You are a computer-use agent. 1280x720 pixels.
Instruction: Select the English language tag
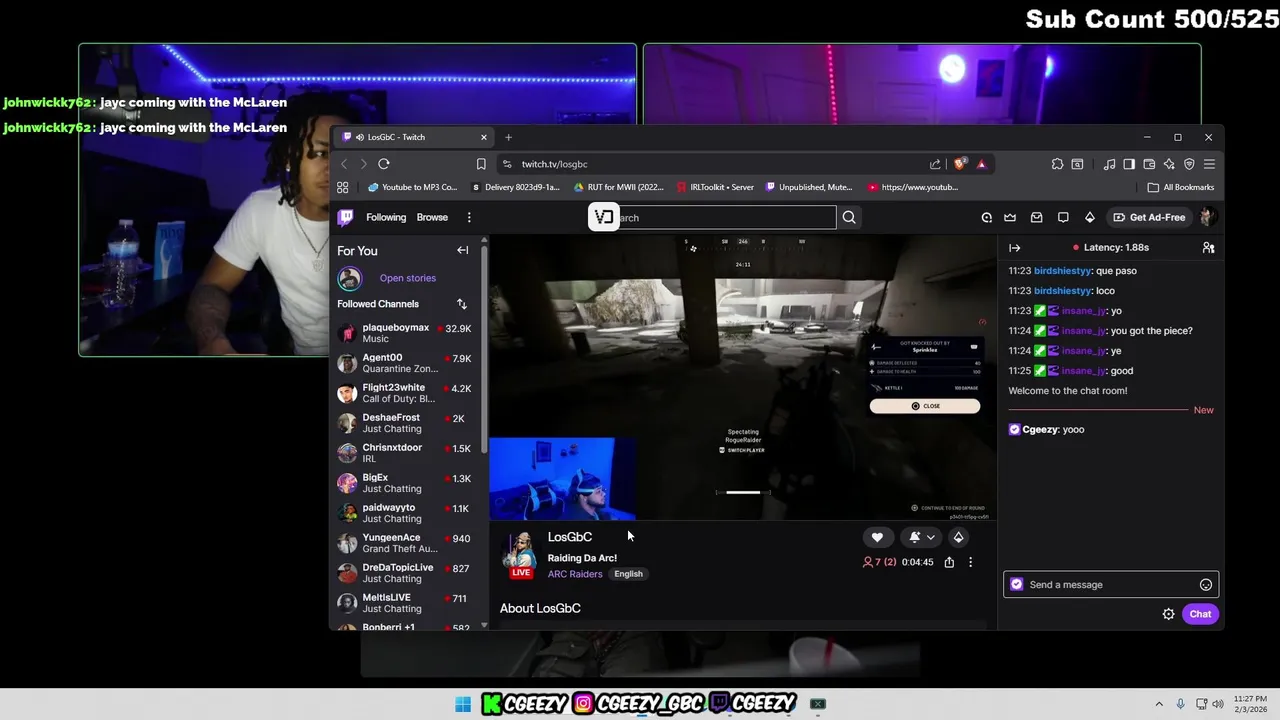point(628,574)
